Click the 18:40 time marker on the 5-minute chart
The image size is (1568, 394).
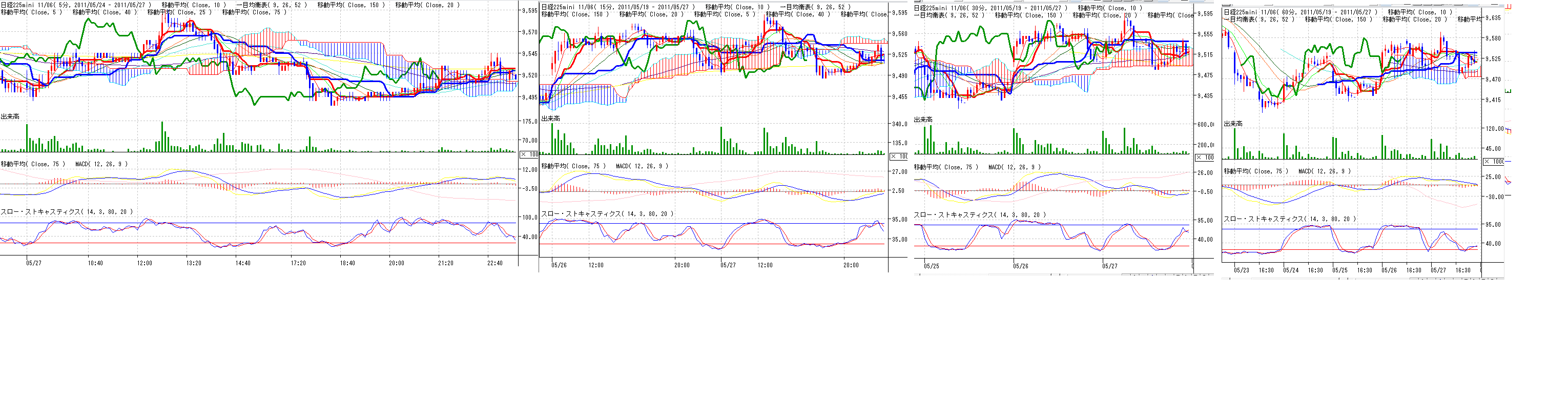click(x=347, y=263)
